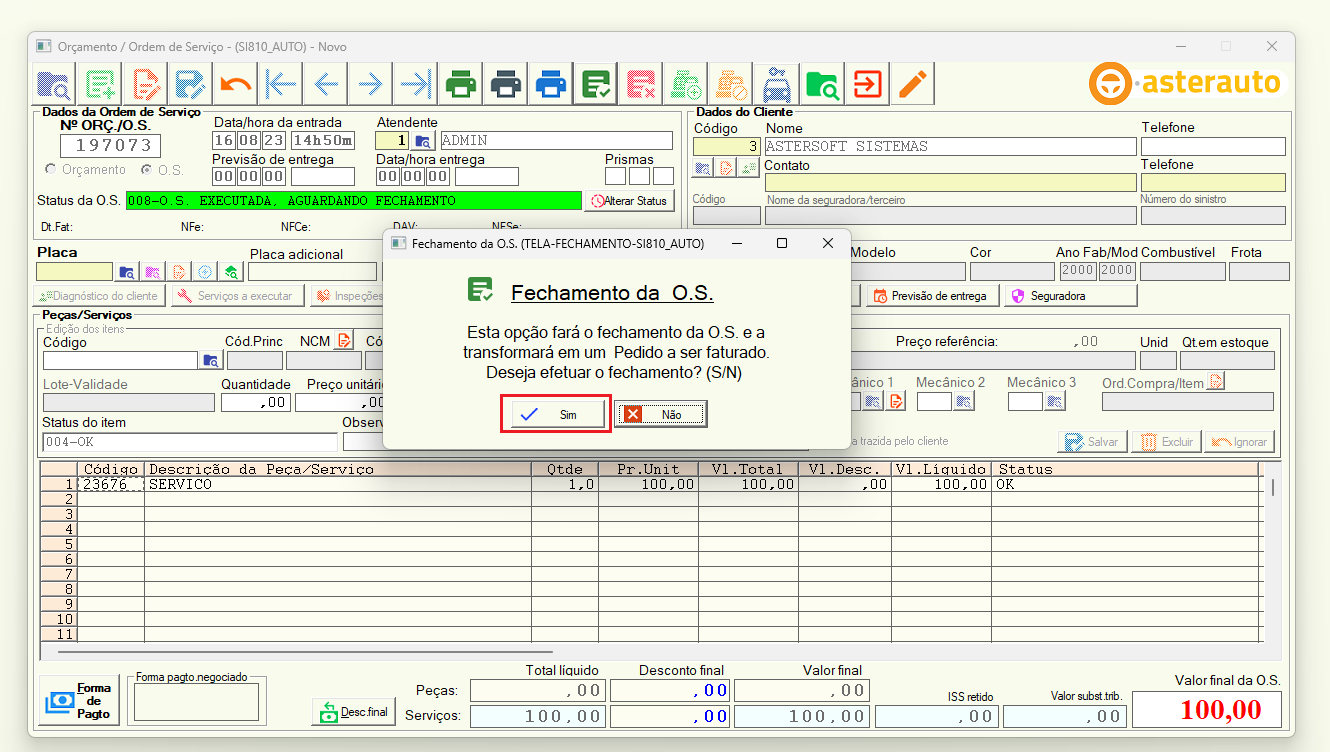Click attendant lookup icon beside ADMIN

(423, 141)
